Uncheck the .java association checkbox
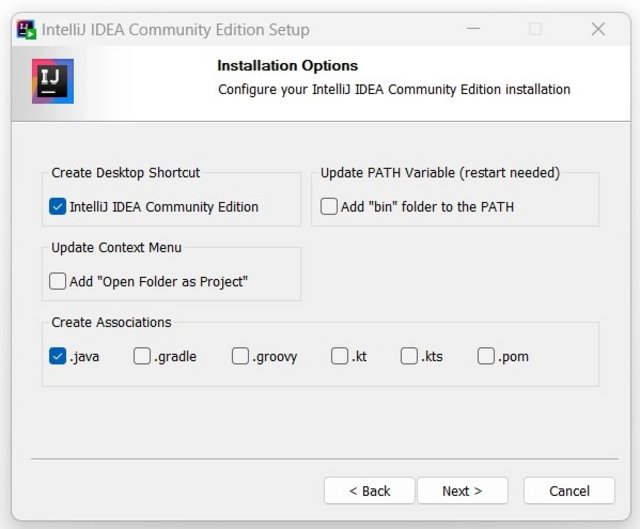The height and width of the screenshot is (529, 640). coord(57,356)
